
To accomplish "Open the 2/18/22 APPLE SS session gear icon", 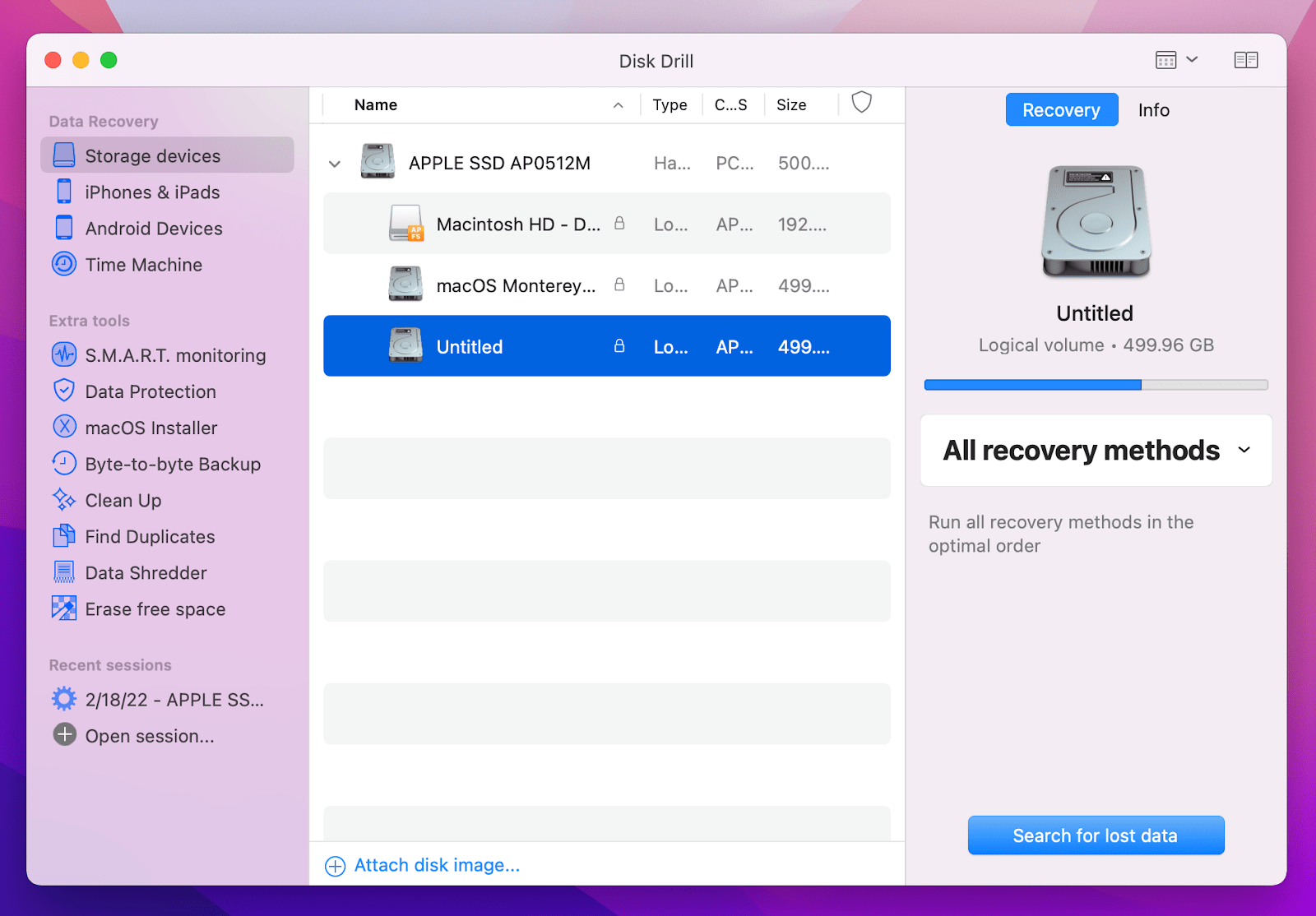I will tap(64, 699).
